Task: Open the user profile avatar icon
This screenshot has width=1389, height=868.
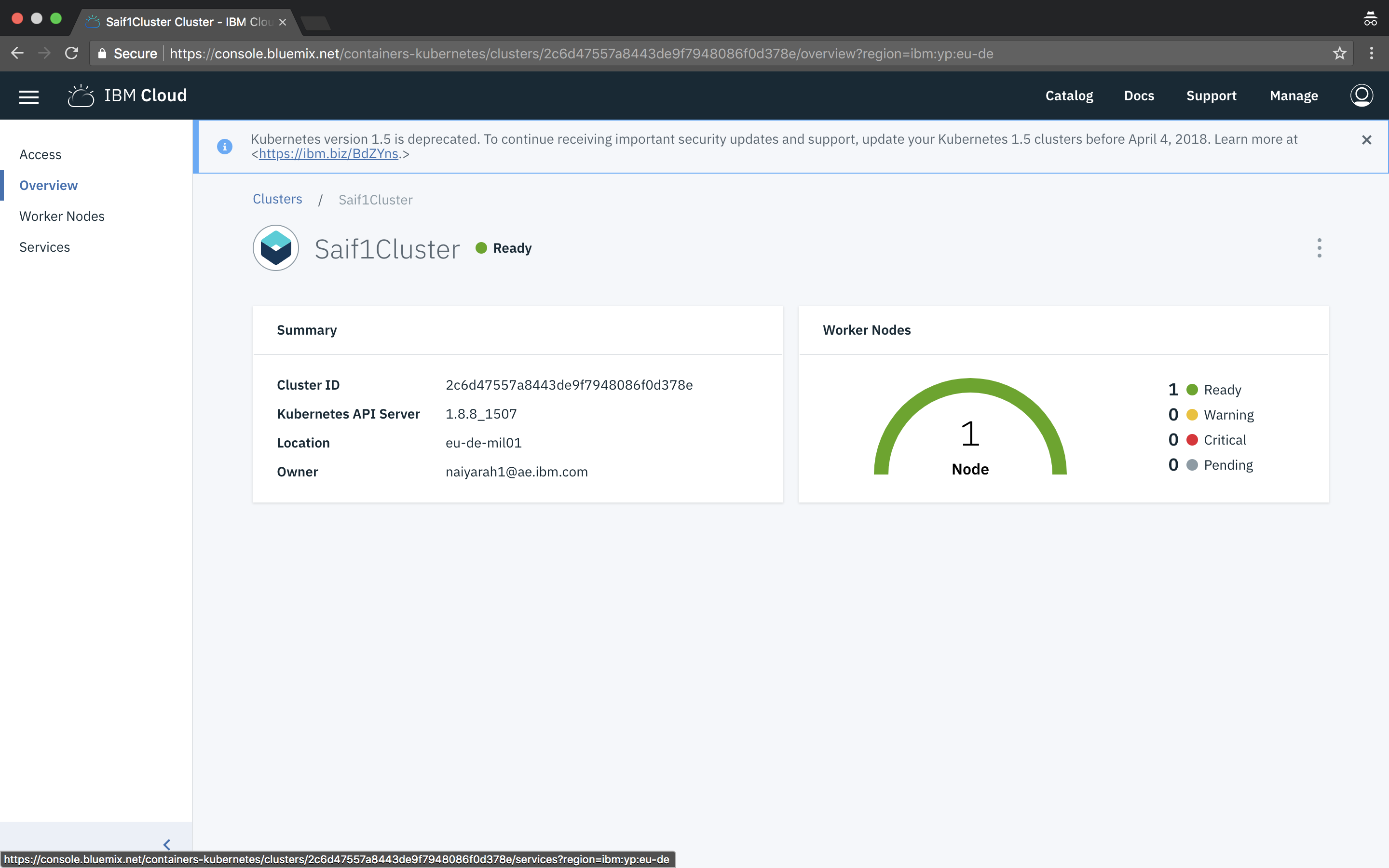Action: coord(1361,96)
